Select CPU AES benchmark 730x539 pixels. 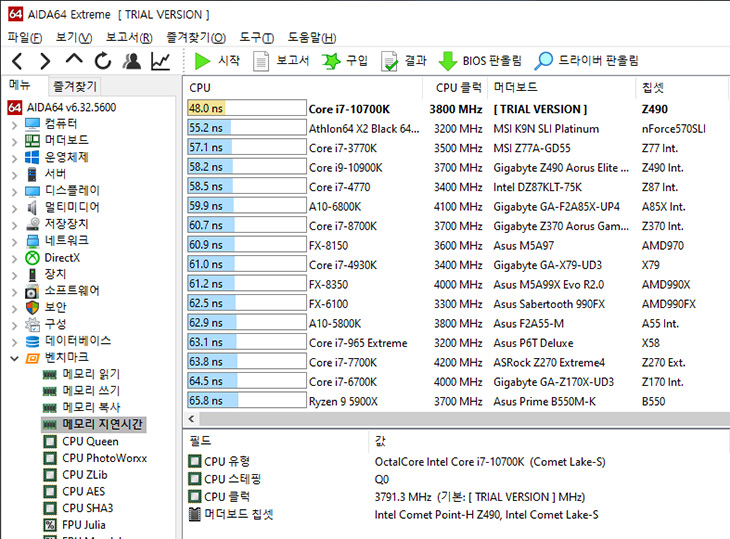(83, 492)
